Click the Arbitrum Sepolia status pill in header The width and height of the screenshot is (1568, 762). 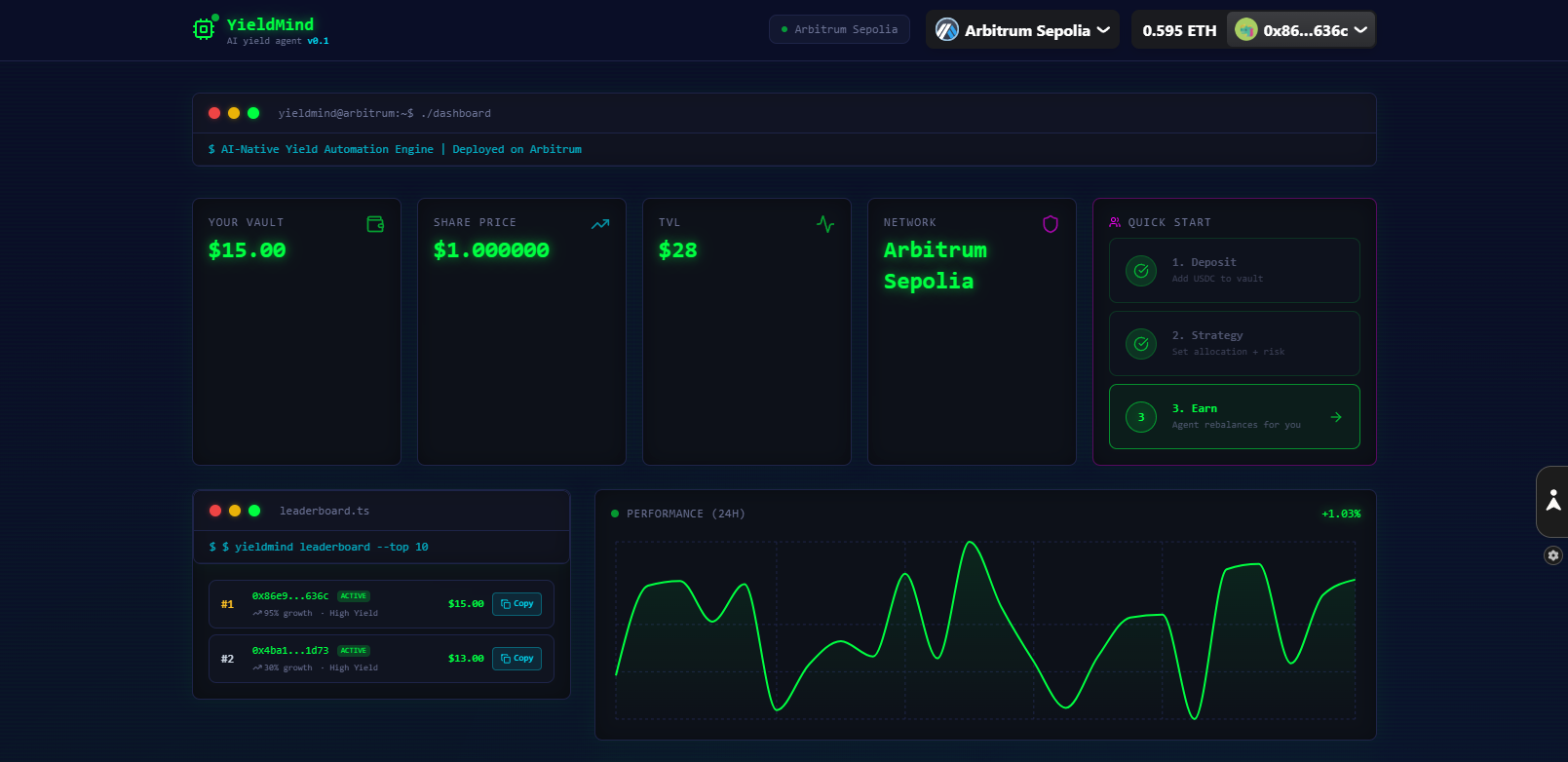[x=839, y=29]
